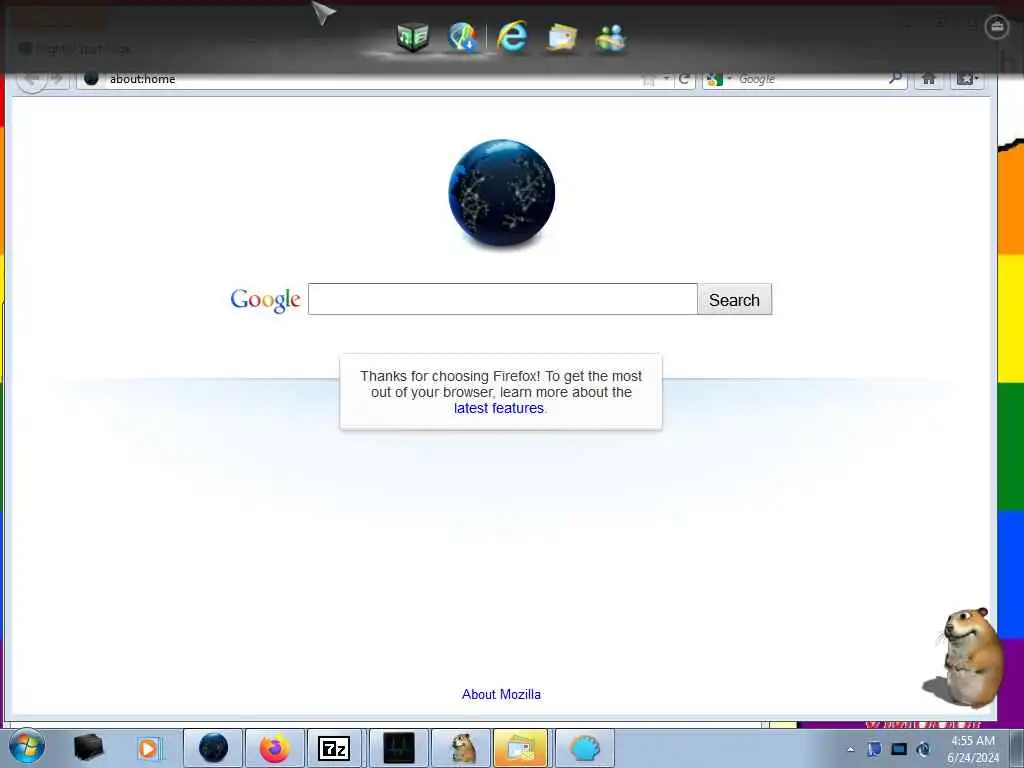Launch the globe download dock icon
Viewport: 1024px width, 768px height.
click(x=463, y=37)
